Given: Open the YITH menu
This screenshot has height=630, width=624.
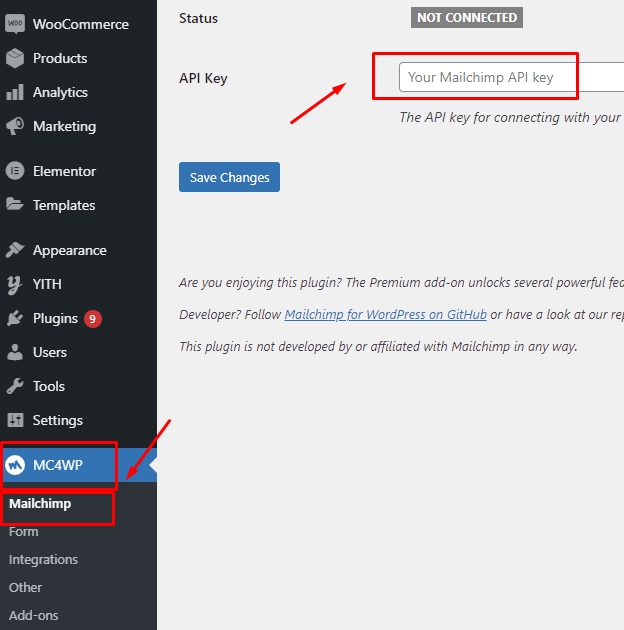Looking at the screenshot, I should pyautogui.click(x=78, y=284).
